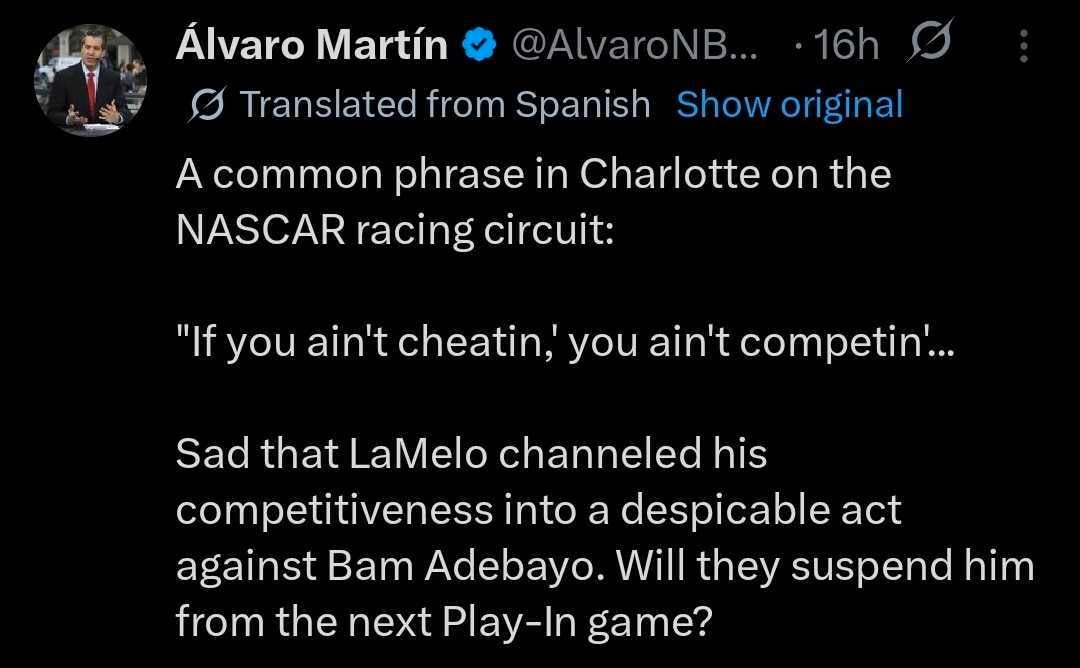1080x668 pixels.
Task: Click the @AlvaroNB handle
Action: [635, 45]
